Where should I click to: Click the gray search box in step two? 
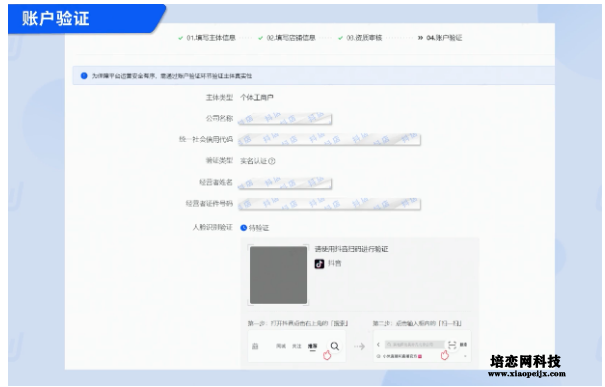pos(414,345)
